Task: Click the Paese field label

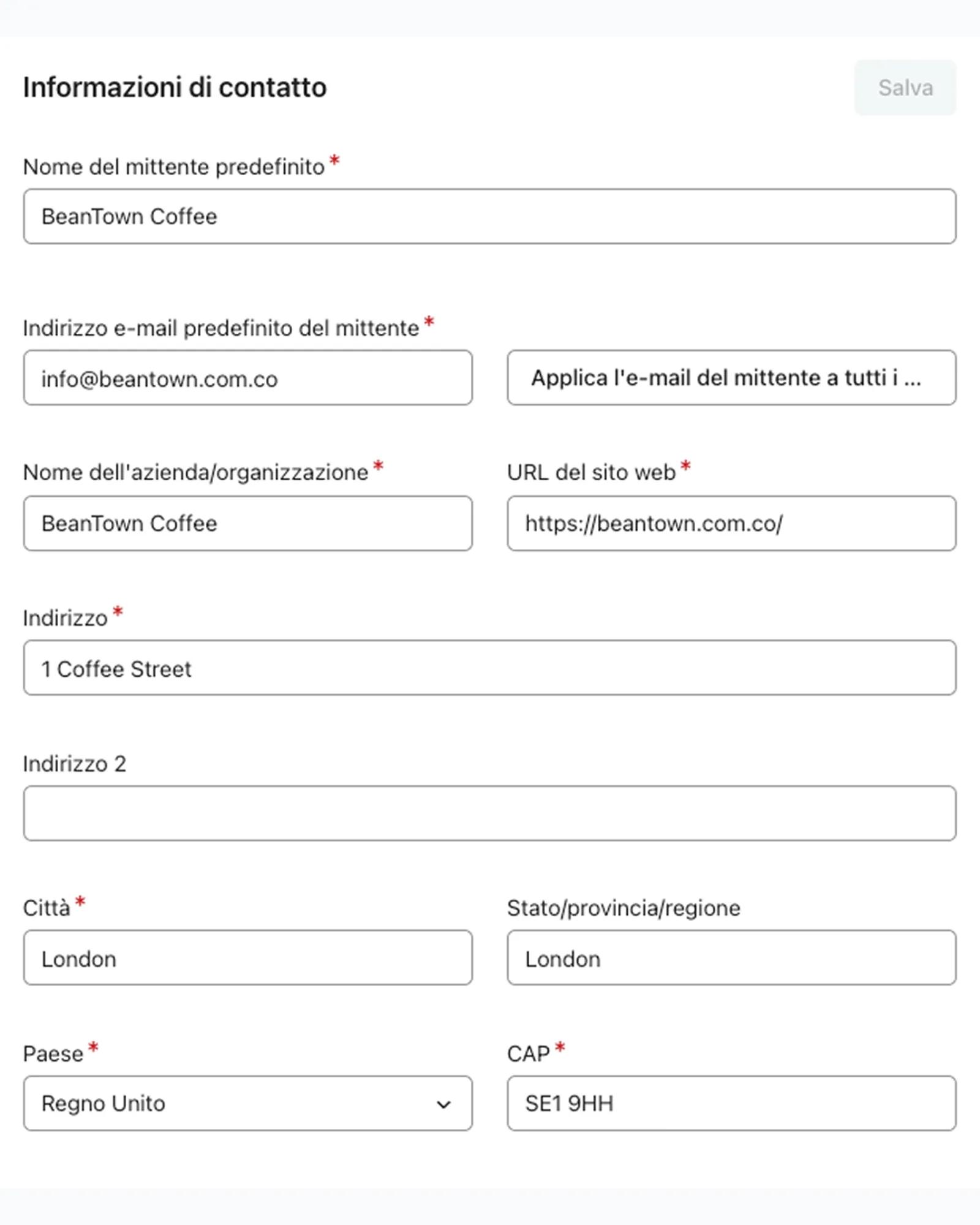Action: coord(53,1053)
